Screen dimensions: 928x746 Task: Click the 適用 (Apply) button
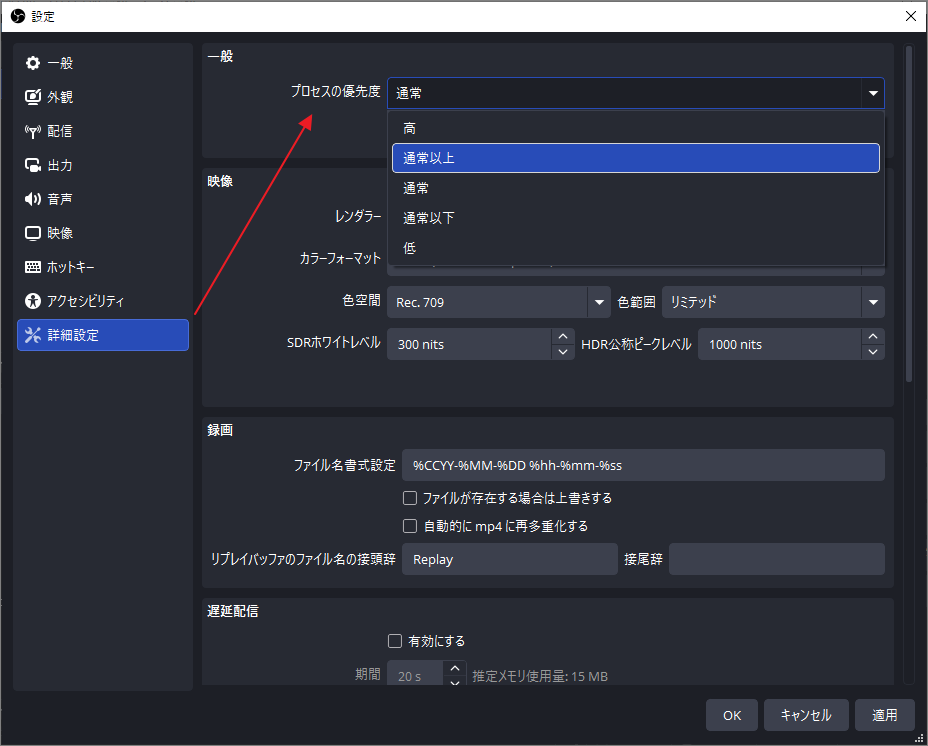[x=884, y=714]
